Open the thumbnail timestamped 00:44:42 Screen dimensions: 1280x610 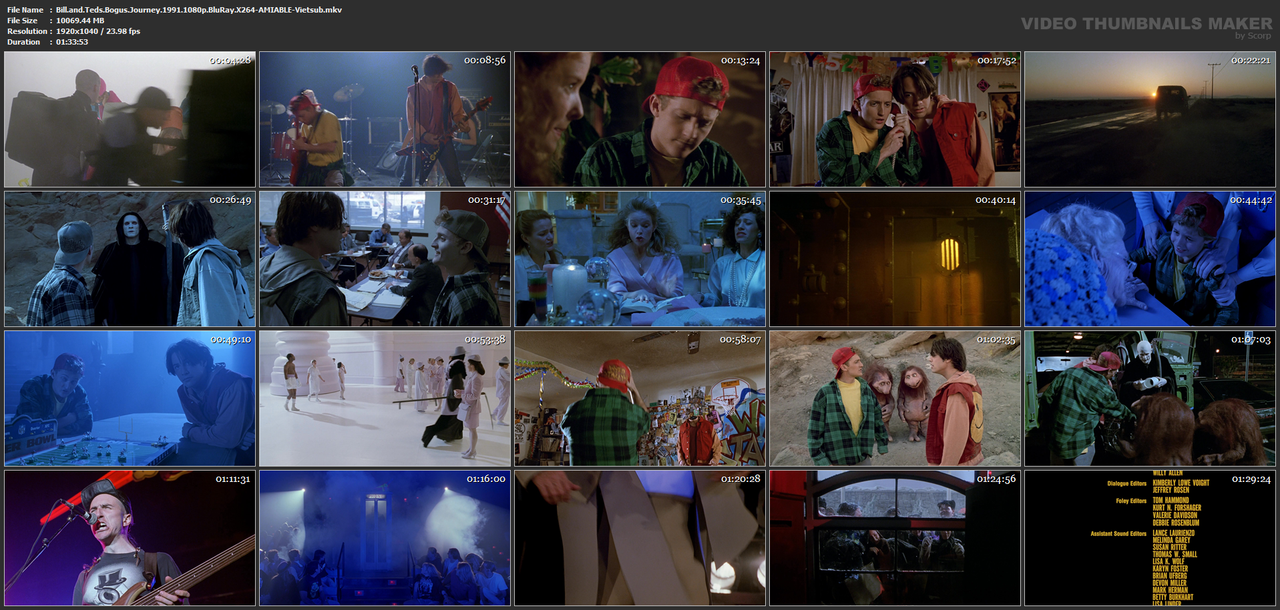click(1149, 259)
